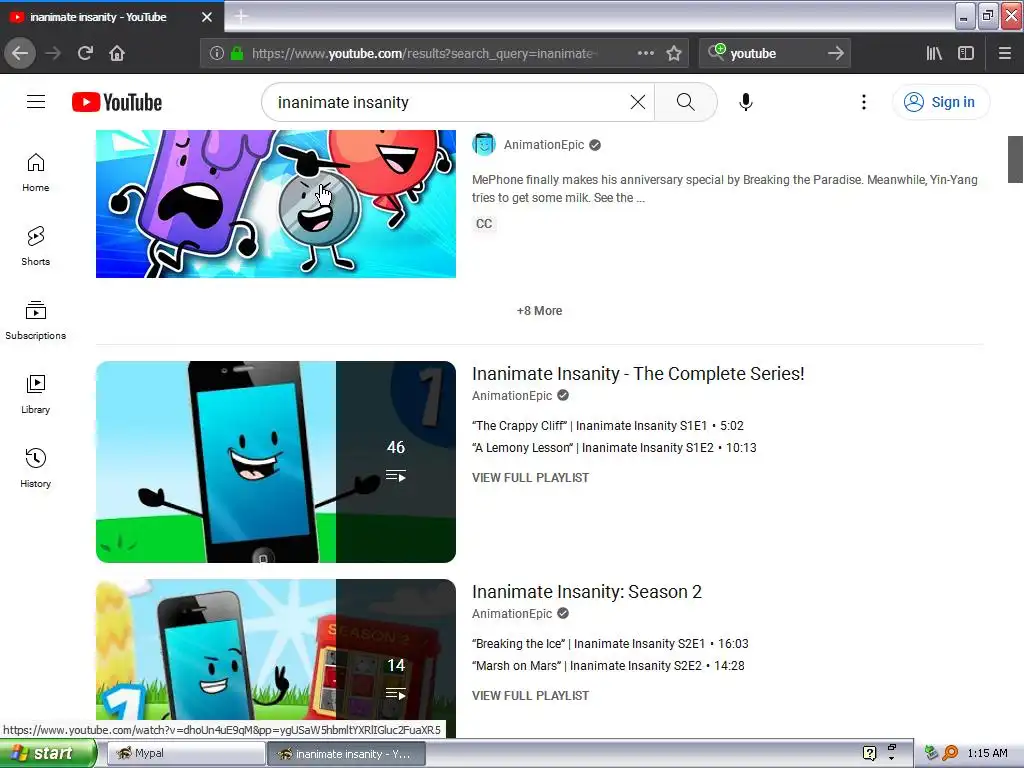Click the search engine magnifier icon in the browser search box
Screen dimensions: 1024x768
click(716, 52)
